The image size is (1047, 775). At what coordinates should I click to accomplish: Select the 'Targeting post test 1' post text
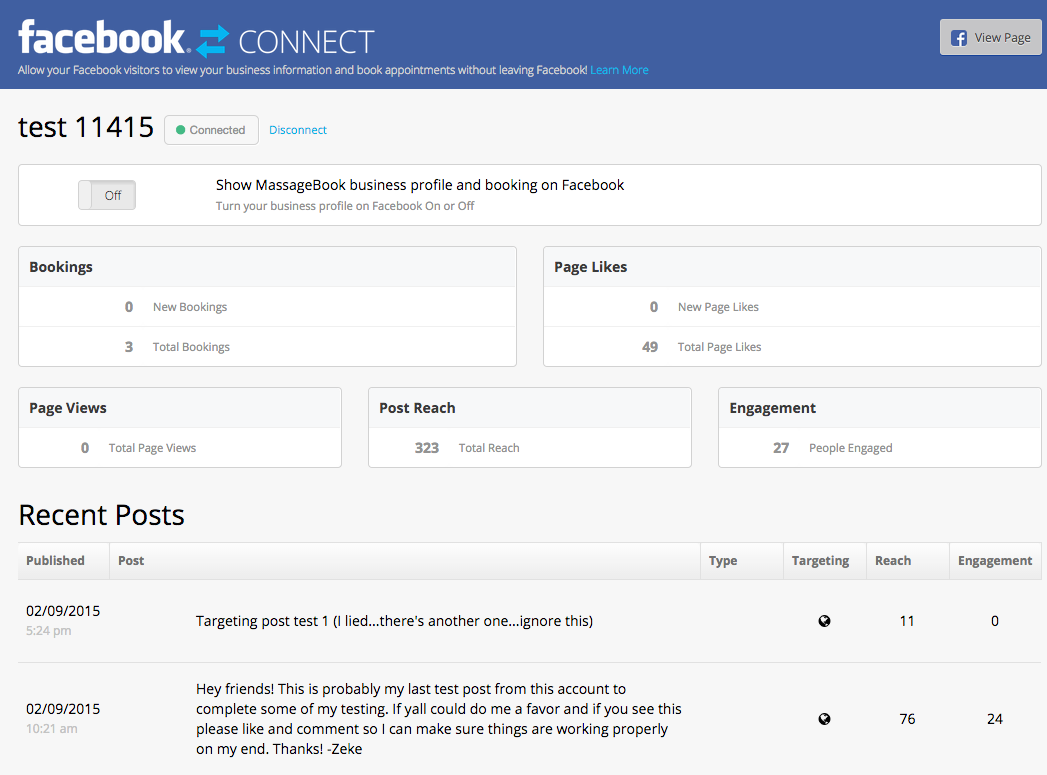pyautogui.click(x=395, y=621)
